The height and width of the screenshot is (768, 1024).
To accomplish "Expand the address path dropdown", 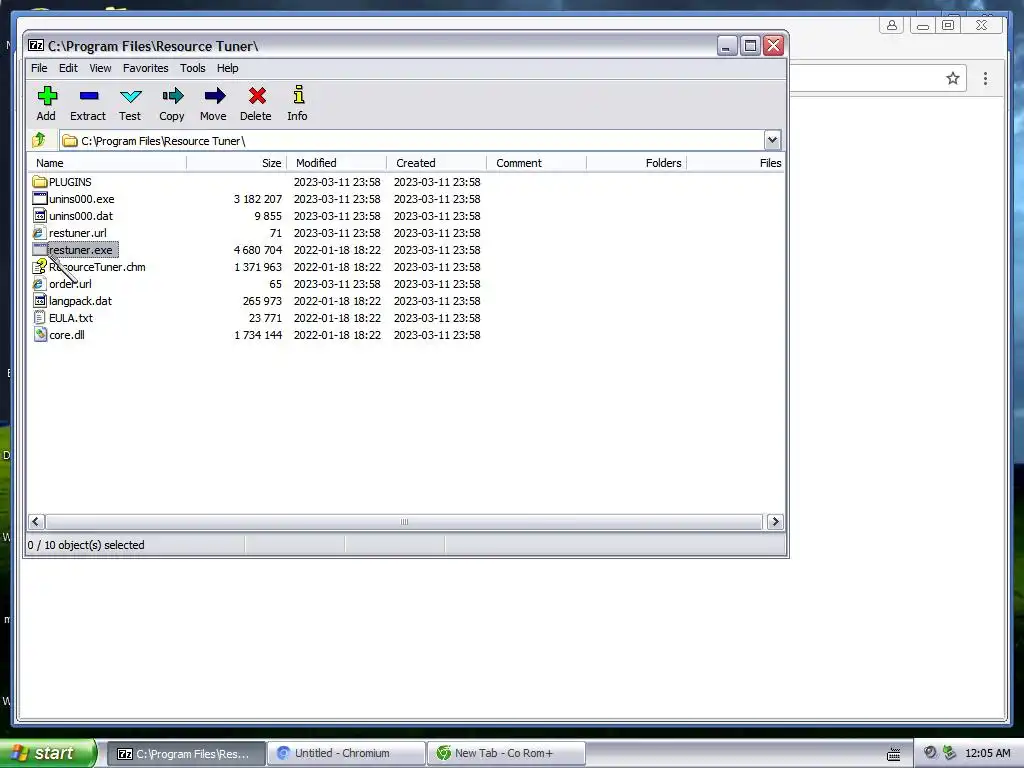I will (x=772, y=140).
